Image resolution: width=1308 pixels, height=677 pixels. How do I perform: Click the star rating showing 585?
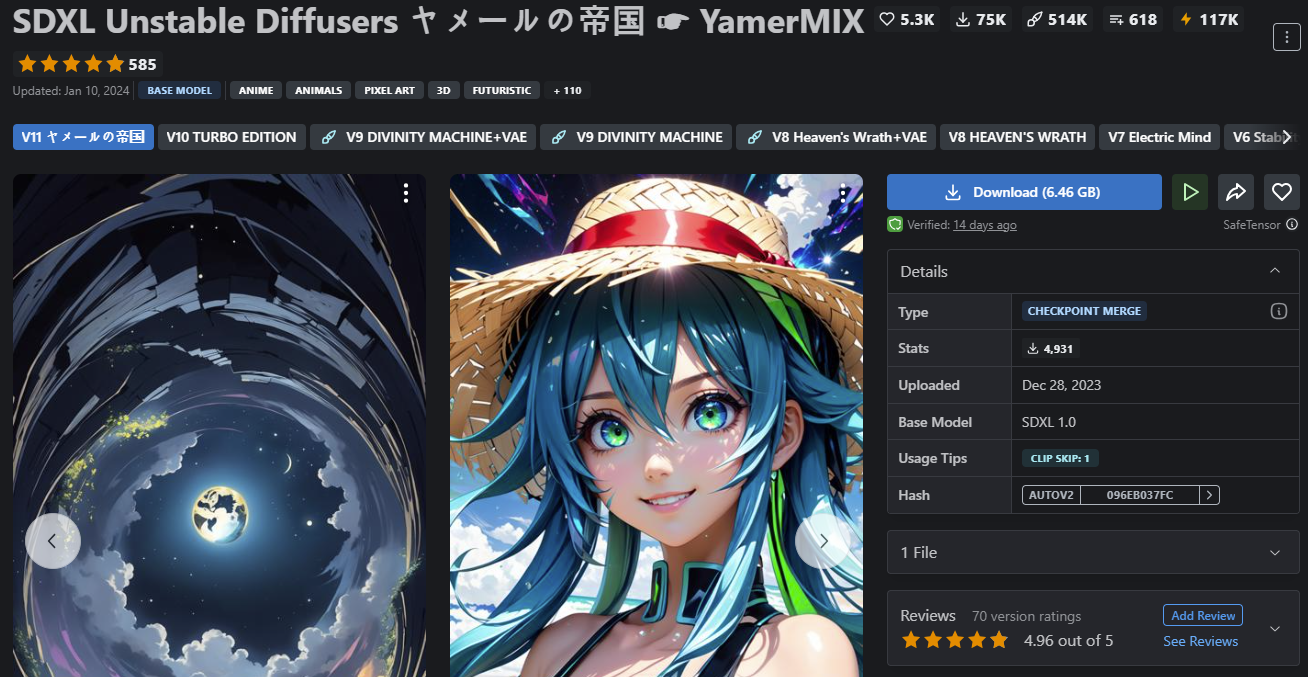[x=88, y=64]
